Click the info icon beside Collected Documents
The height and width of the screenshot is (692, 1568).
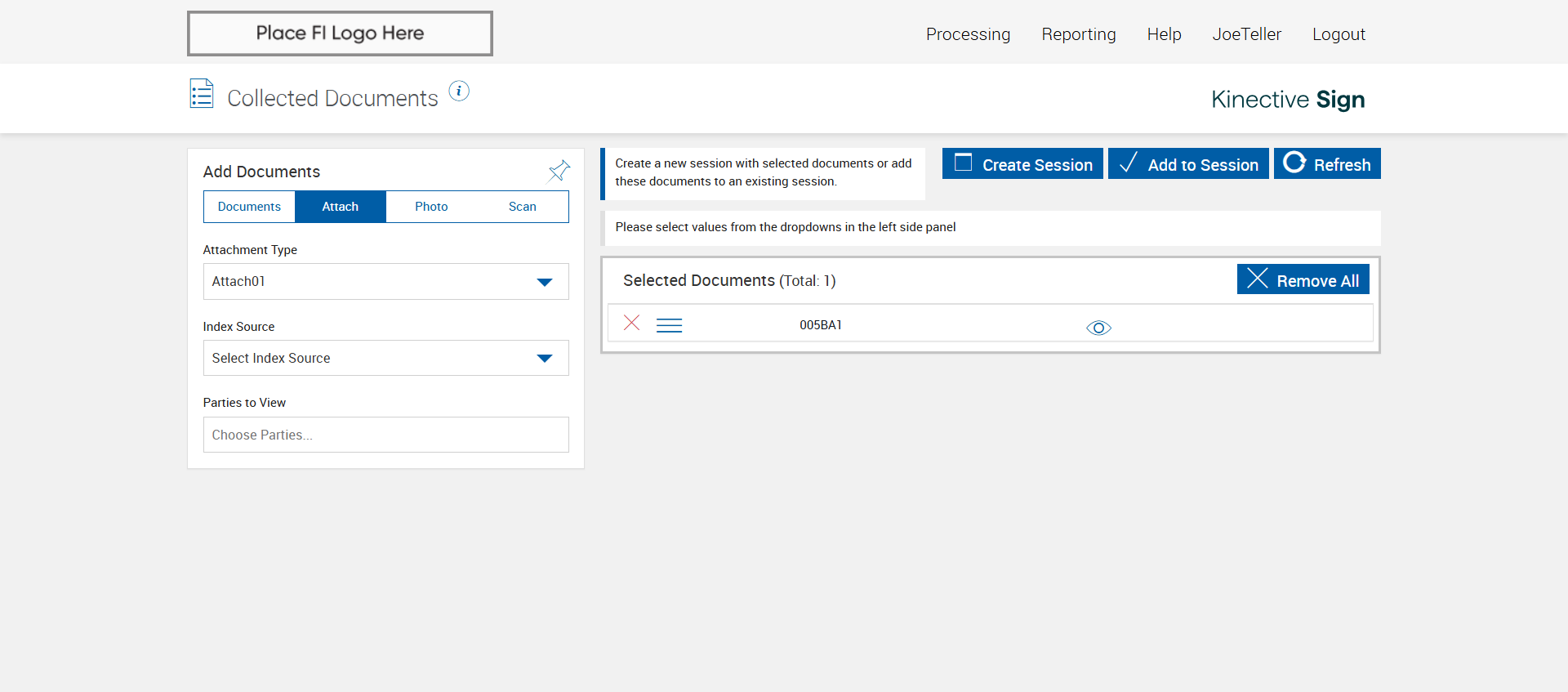(459, 92)
